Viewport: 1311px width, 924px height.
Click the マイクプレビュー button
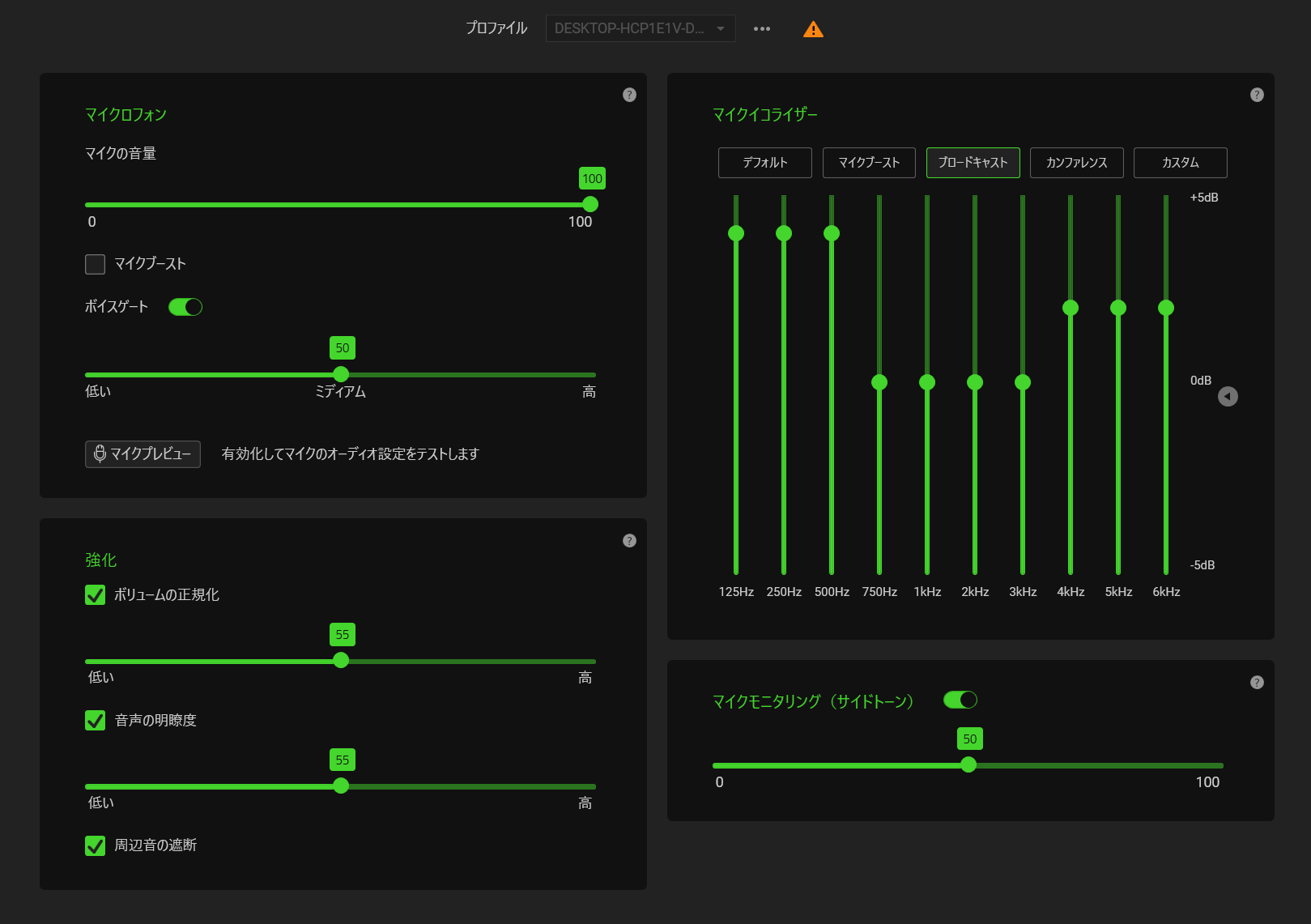pyautogui.click(x=143, y=454)
